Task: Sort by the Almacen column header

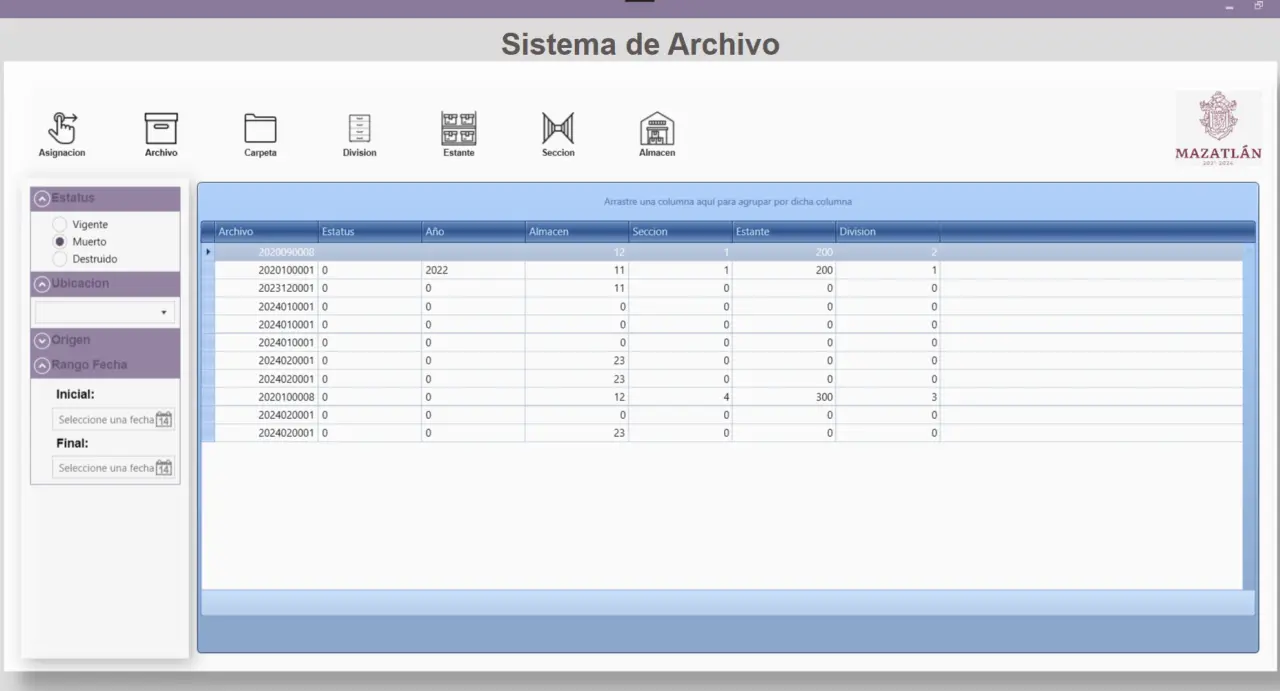Action: coord(575,232)
